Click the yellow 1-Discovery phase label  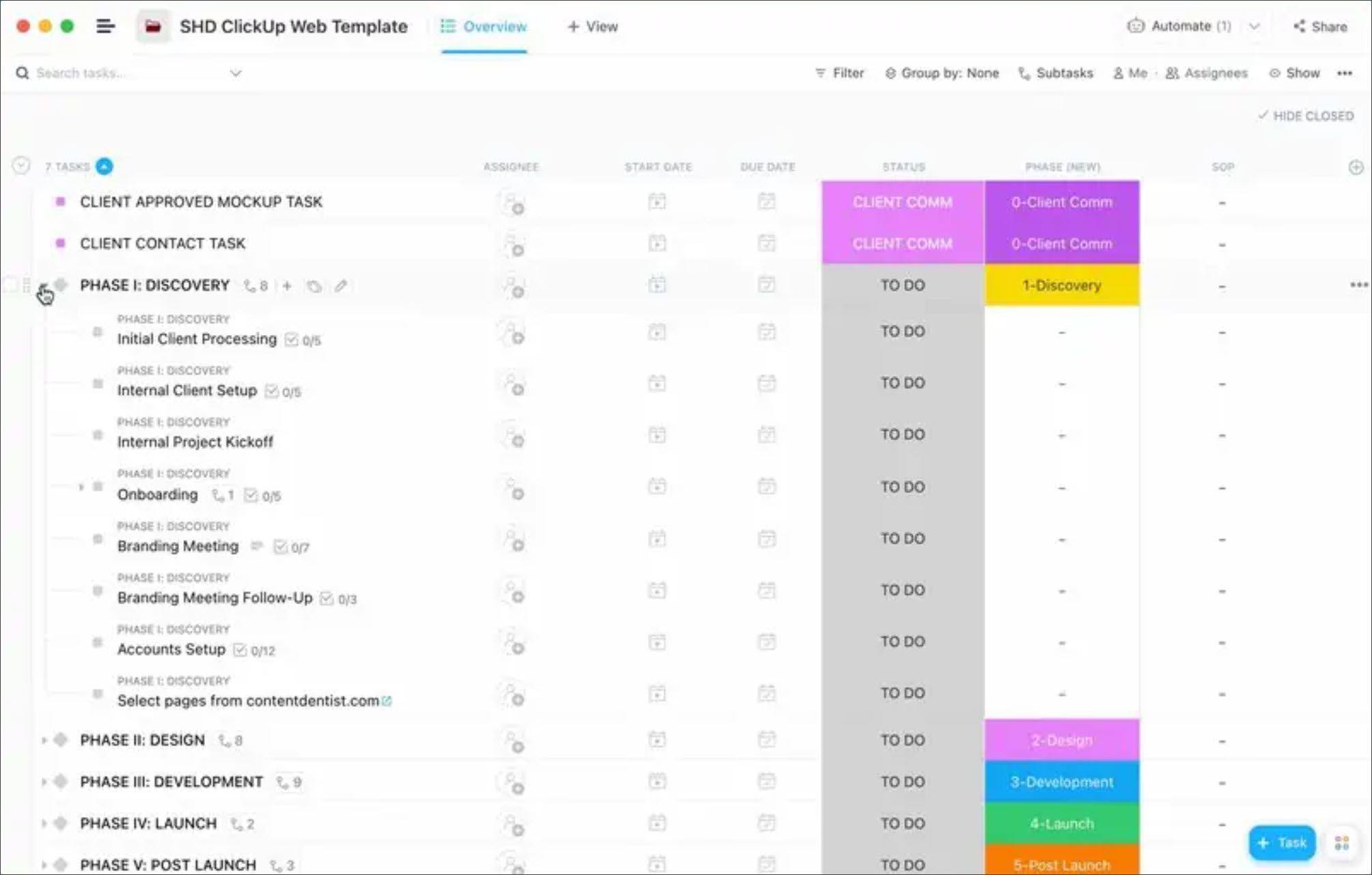1061,285
